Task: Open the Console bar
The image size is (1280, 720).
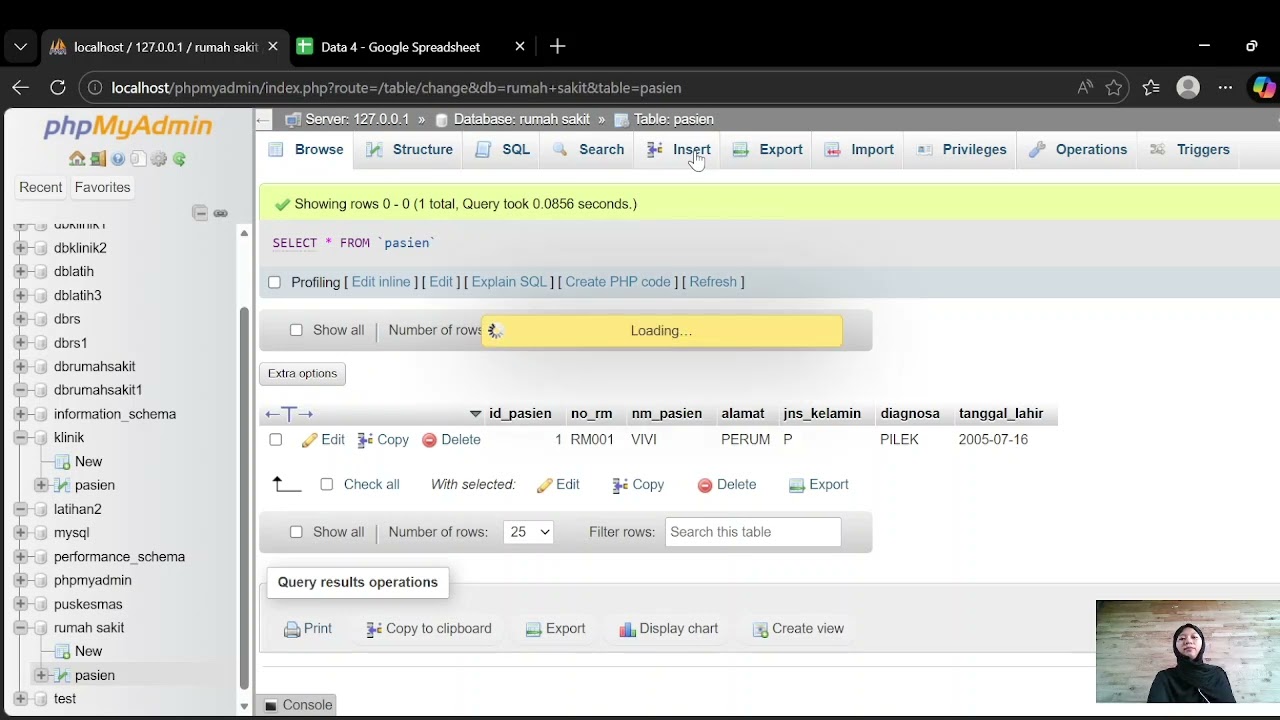Action: click(298, 705)
